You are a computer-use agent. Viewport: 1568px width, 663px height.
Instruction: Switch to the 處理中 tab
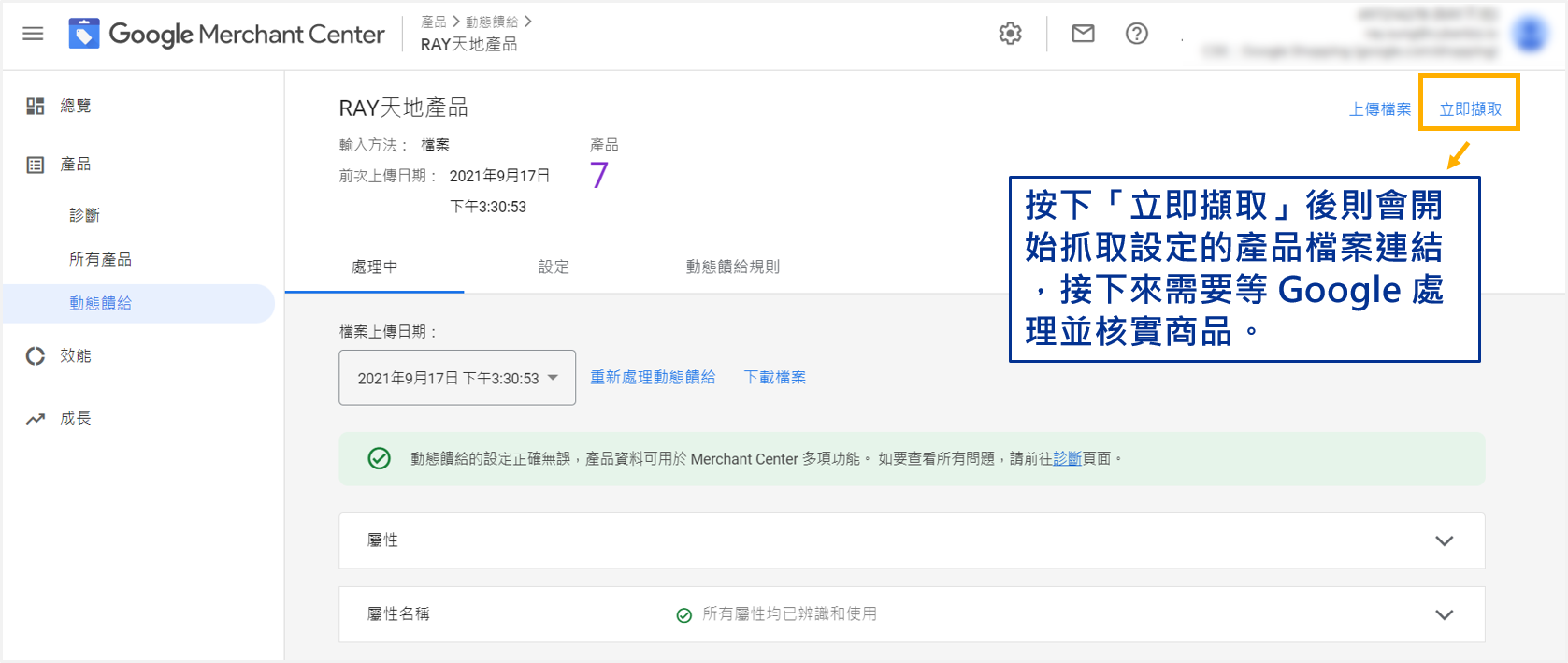[x=374, y=267]
